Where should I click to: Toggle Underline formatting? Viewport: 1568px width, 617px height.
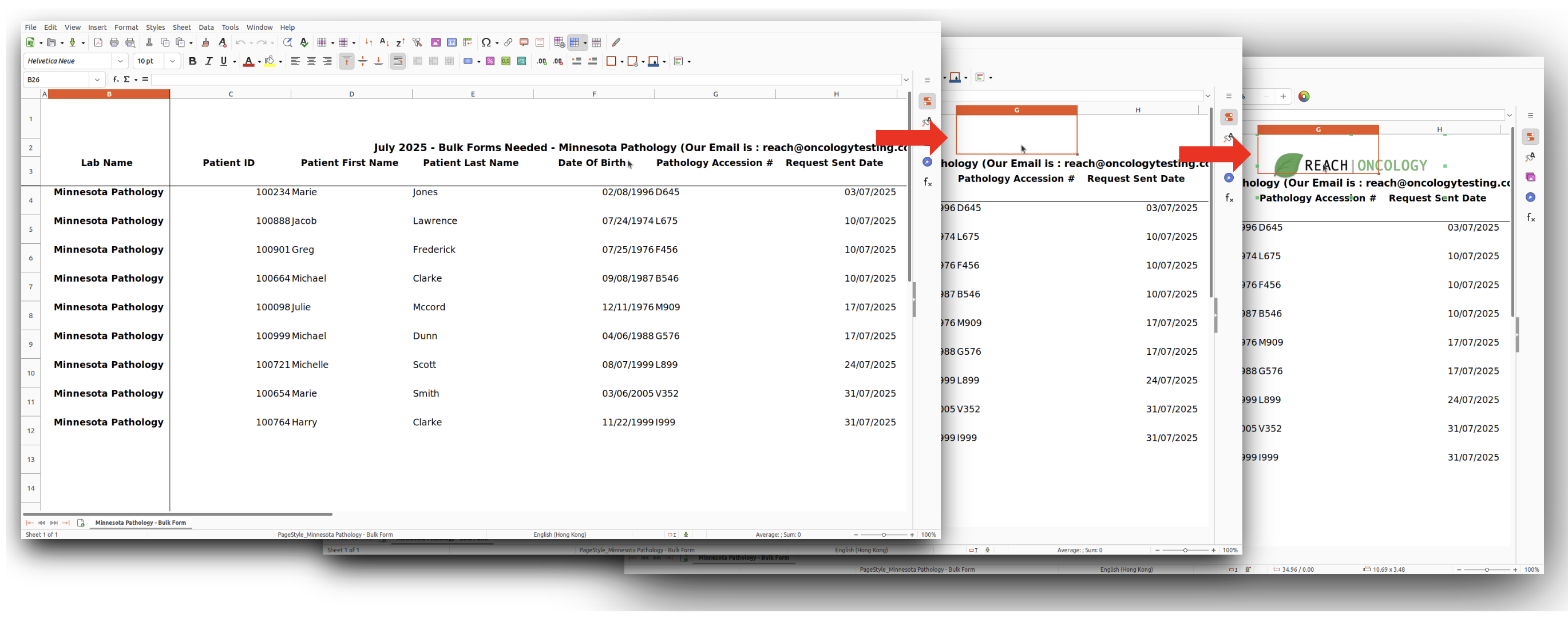(x=223, y=61)
